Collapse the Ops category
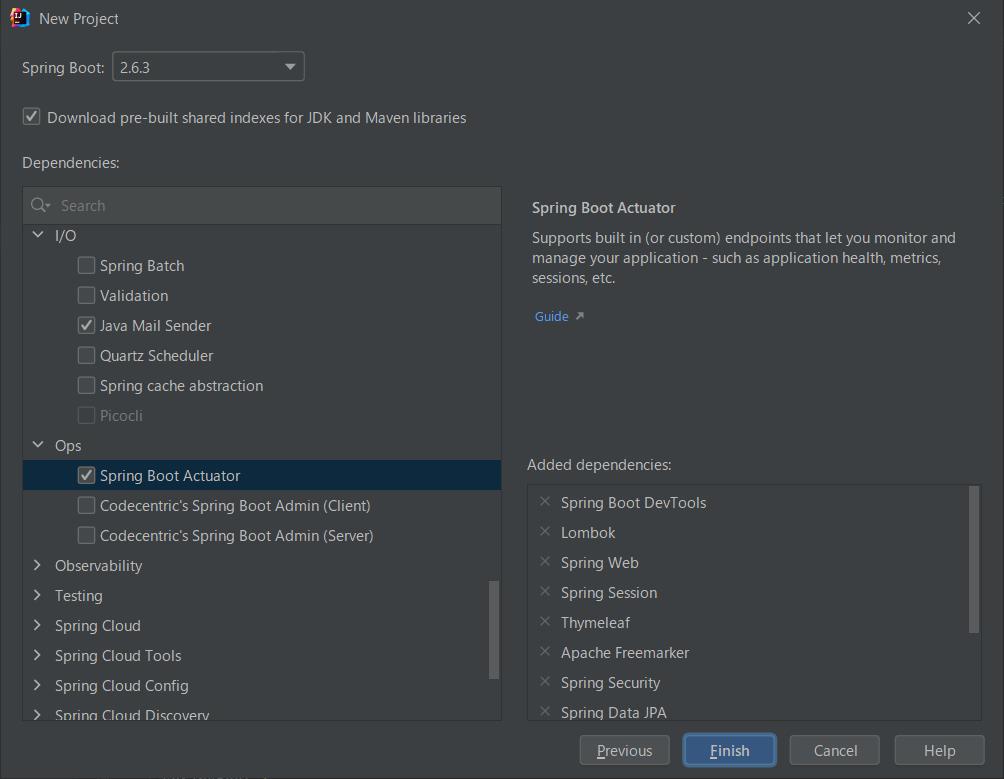The image size is (1004, 779). point(38,445)
